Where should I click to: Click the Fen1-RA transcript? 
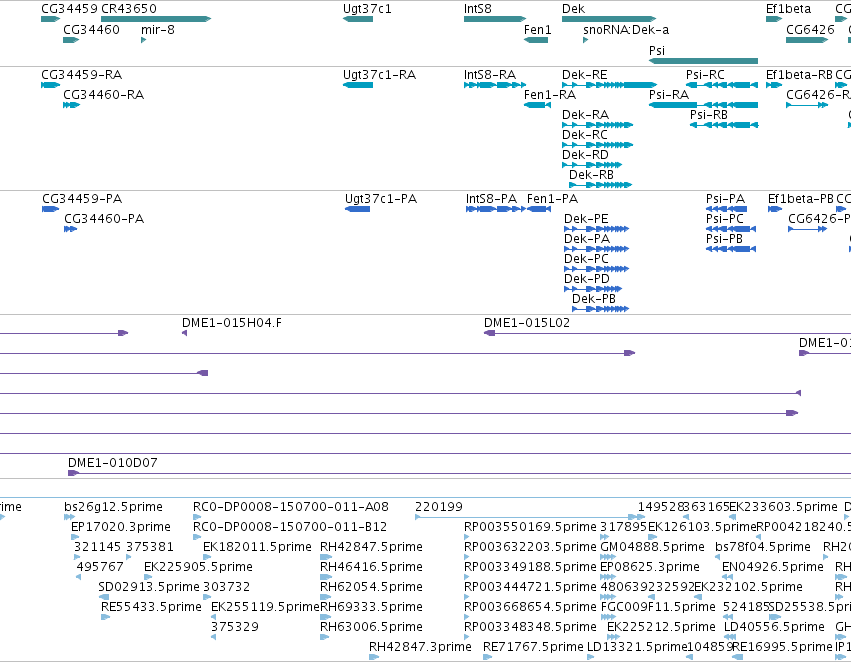pyautogui.click(x=538, y=105)
